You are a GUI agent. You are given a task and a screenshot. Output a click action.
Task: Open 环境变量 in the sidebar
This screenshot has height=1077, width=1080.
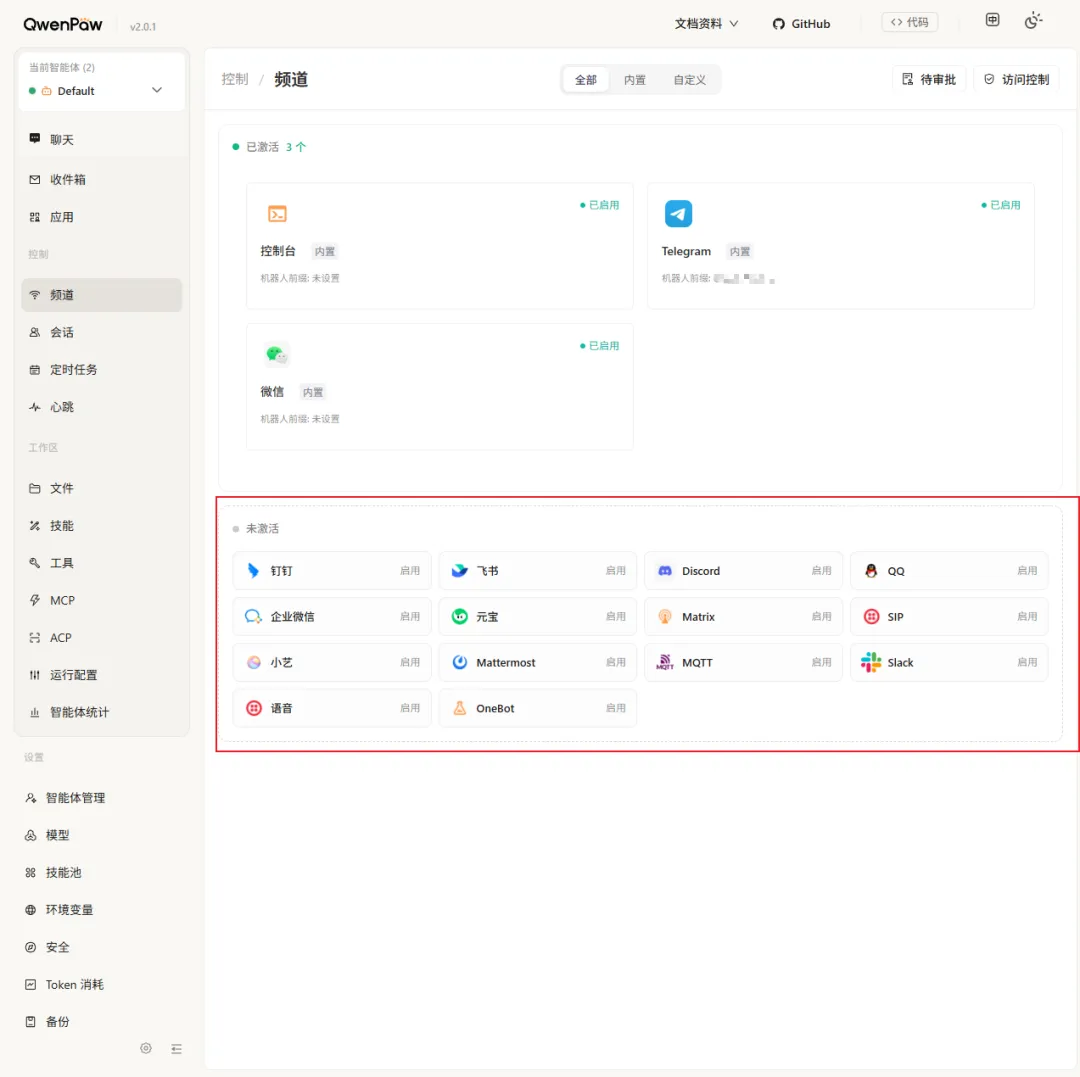click(x=101, y=910)
